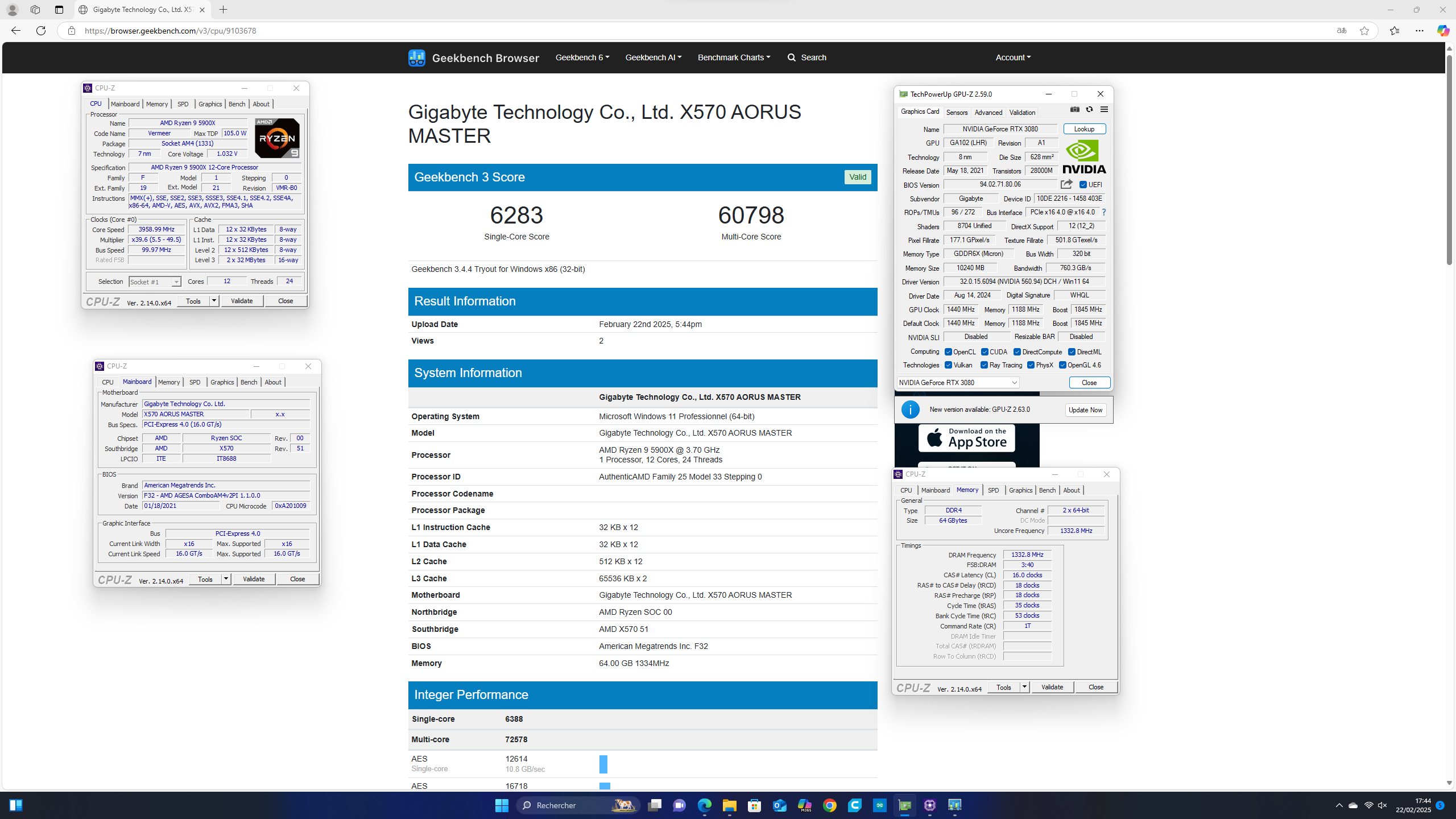Expand Tools dropdown arrow in CPU-Z Mainboard window
This screenshot has width=1456, height=819.
pyautogui.click(x=226, y=579)
